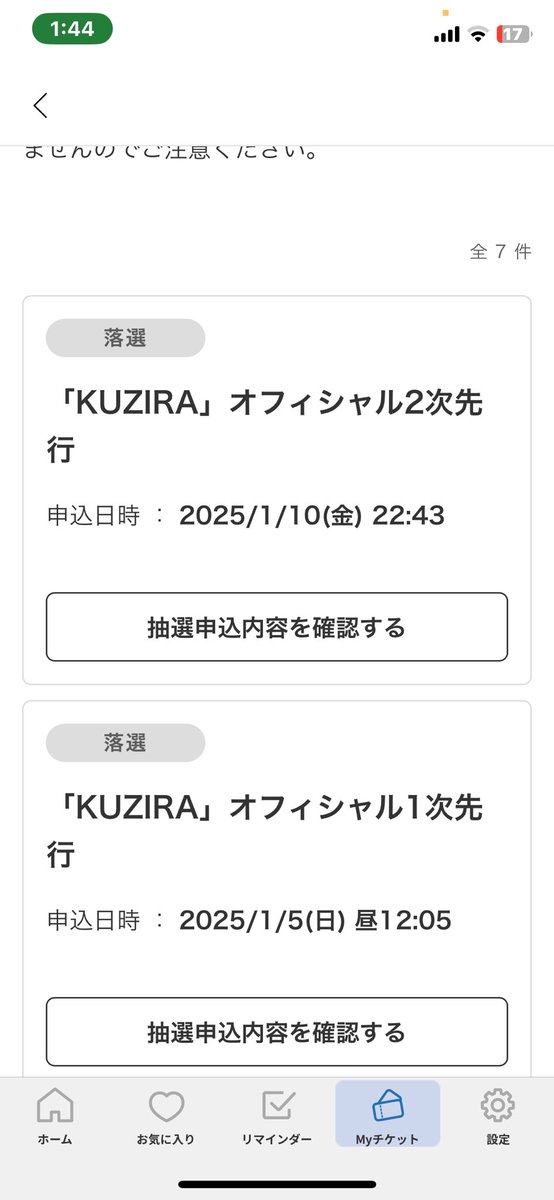Tap the cellular signal bars icon
554x1200 pixels.
(447, 35)
